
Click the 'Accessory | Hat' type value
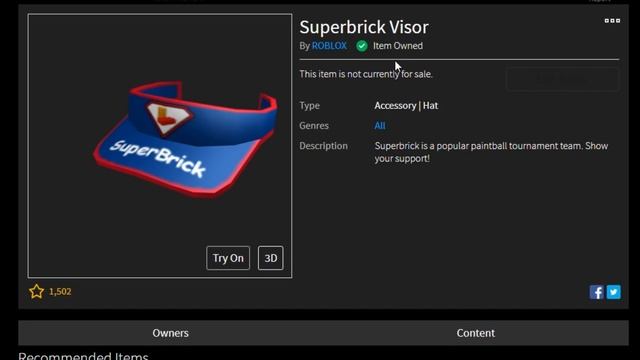pyautogui.click(x=406, y=106)
